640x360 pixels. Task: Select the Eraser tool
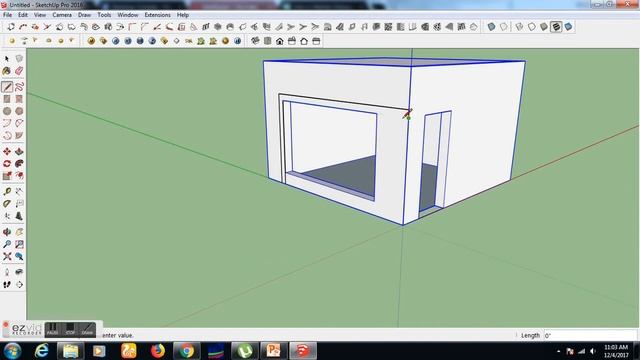(19, 71)
